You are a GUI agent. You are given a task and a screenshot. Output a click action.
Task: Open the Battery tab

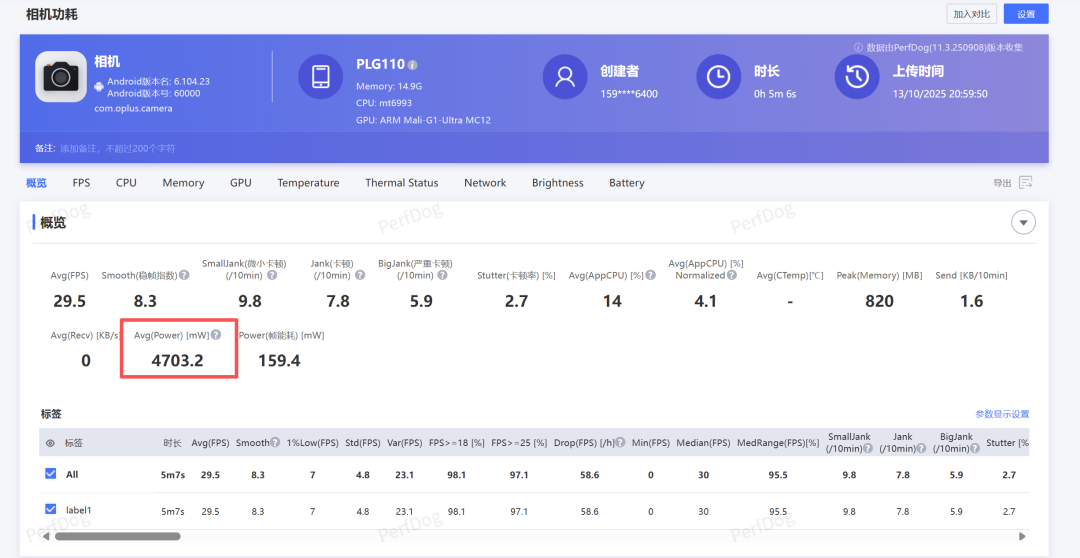627,183
